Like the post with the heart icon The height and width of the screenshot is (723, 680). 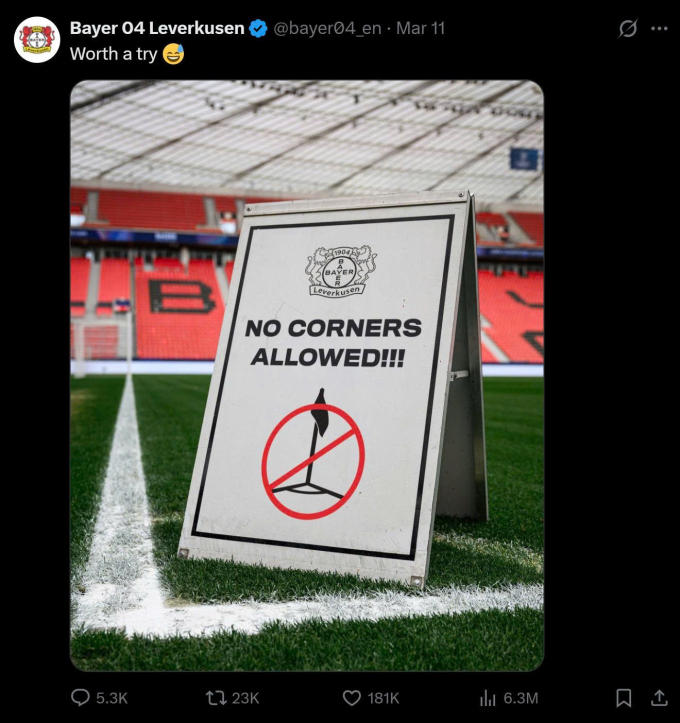coord(352,698)
